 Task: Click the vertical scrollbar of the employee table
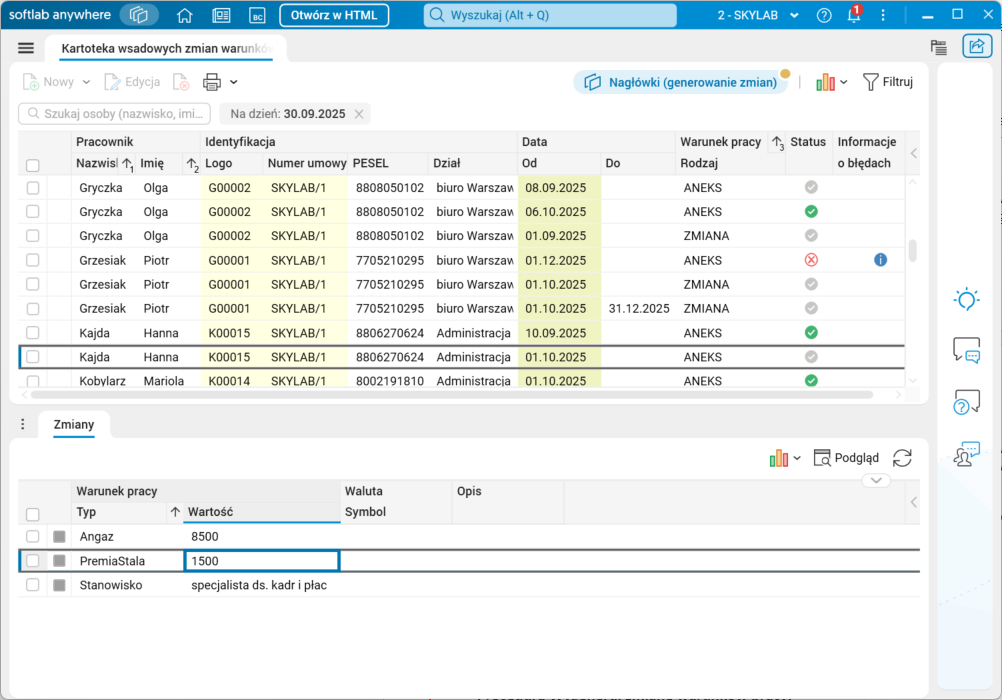(x=912, y=250)
